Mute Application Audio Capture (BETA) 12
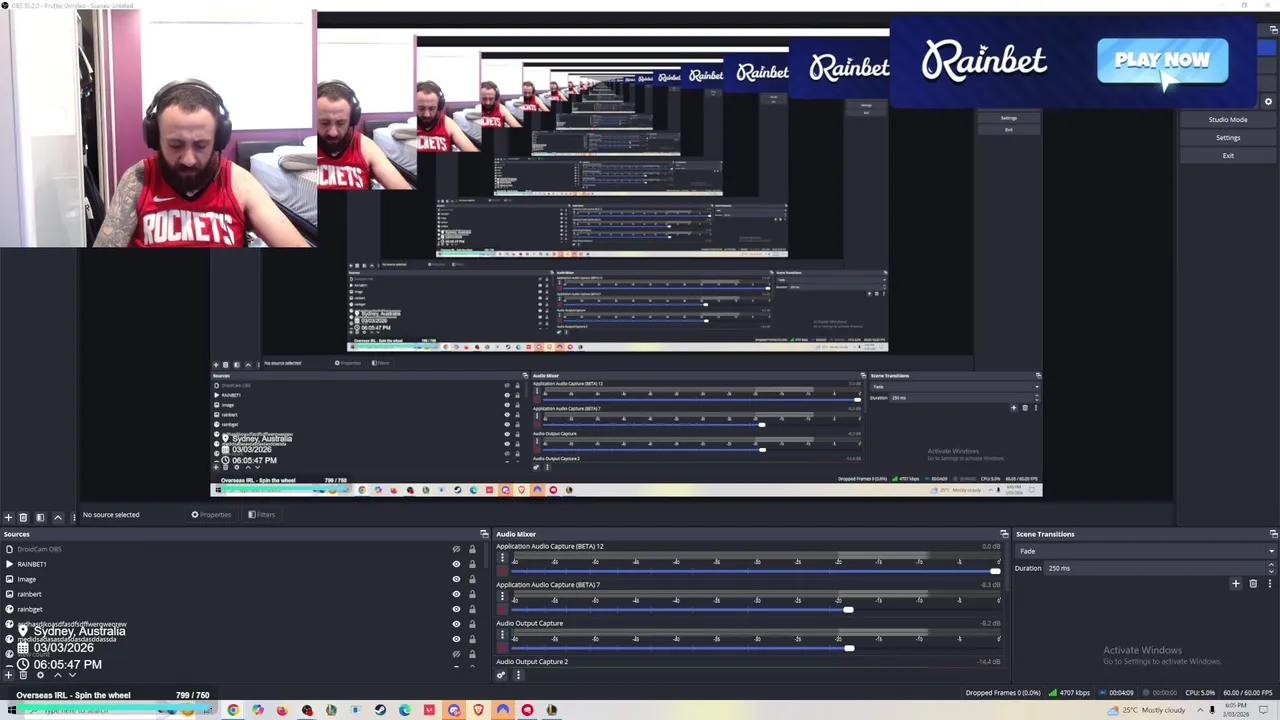The width and height of the screenshot is (1280, 720). (502, 571)
